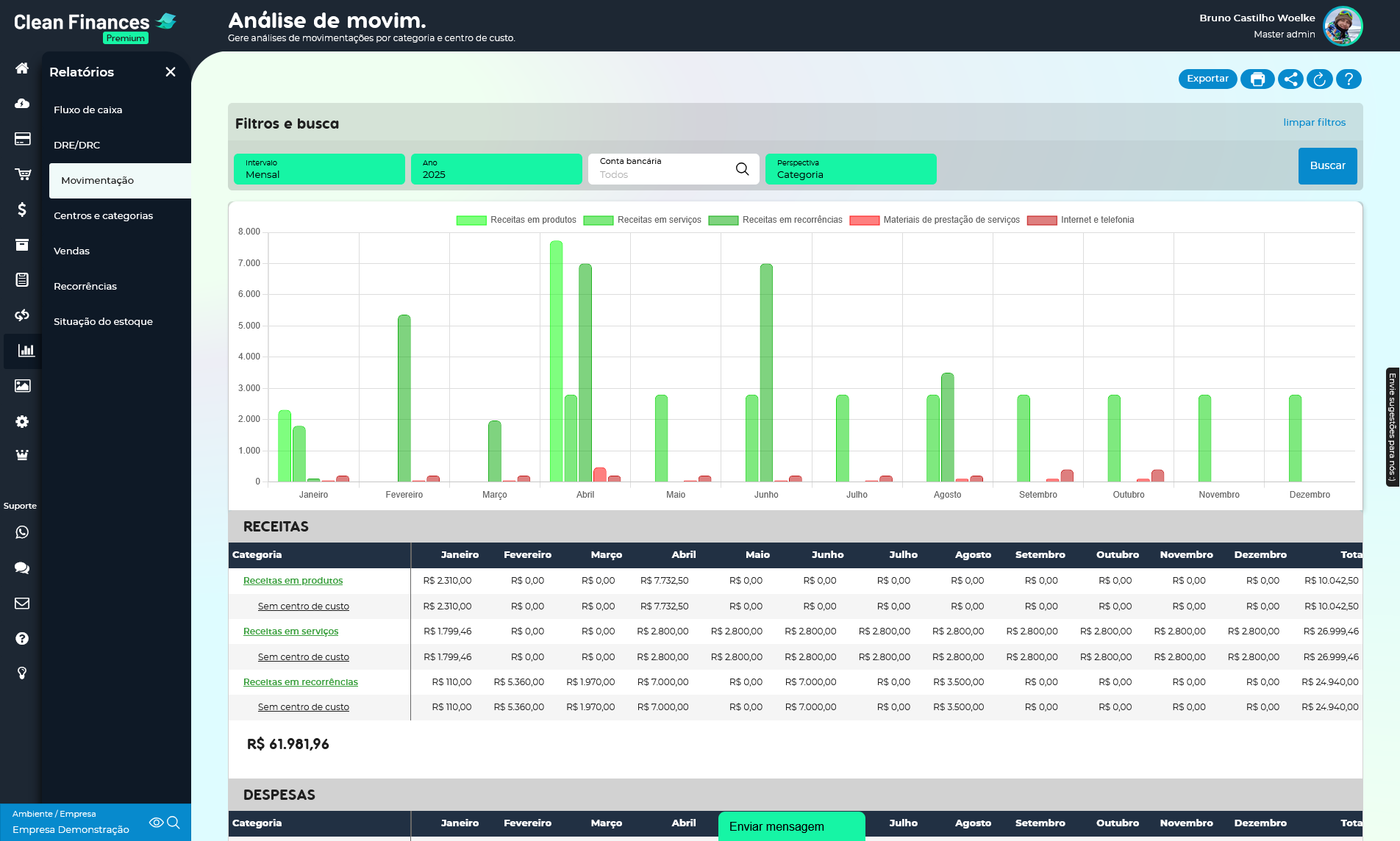Open the settings gear sidebar icon
The height and width of the screenshot is (841, 1400).
(x=22, y=421)
